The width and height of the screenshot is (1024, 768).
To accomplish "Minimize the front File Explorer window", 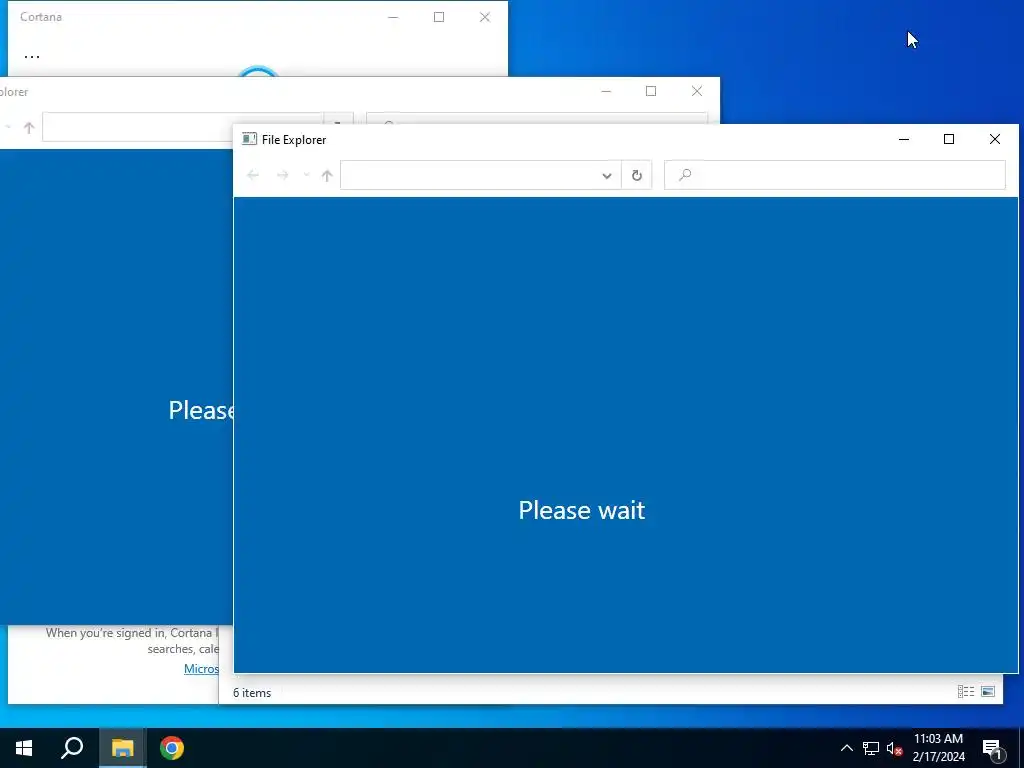I will (x=904, y=139).
